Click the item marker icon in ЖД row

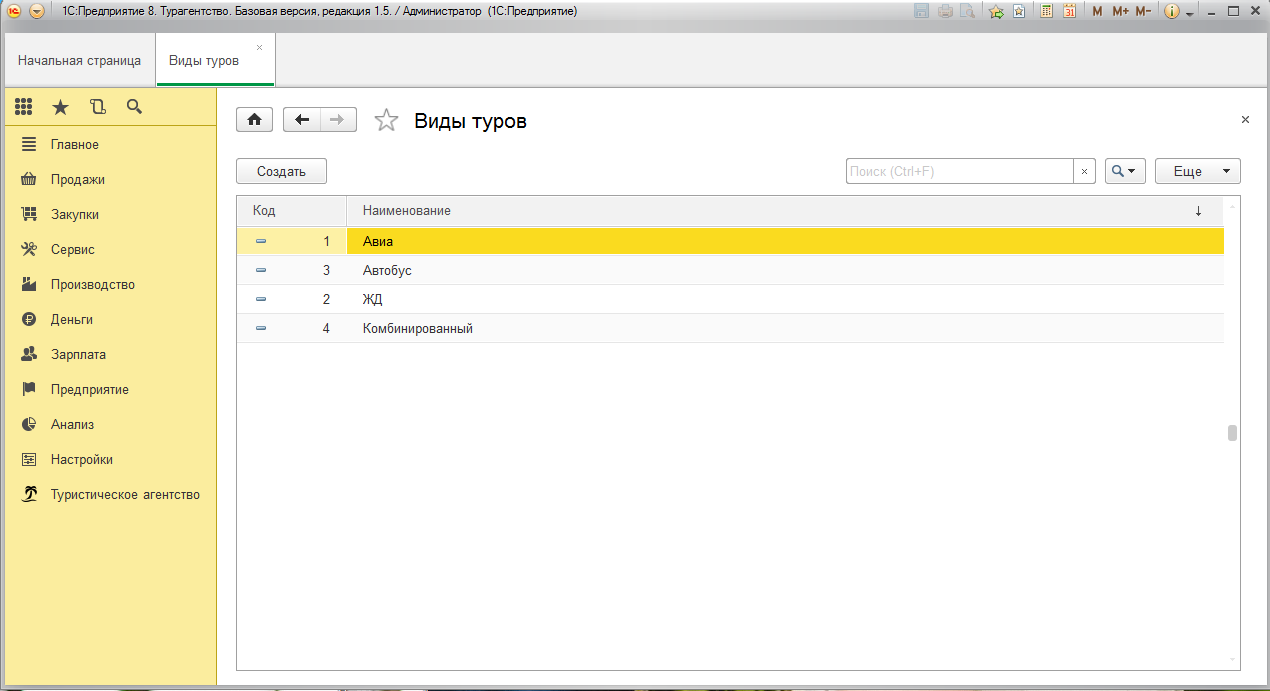tap(261, 299)
